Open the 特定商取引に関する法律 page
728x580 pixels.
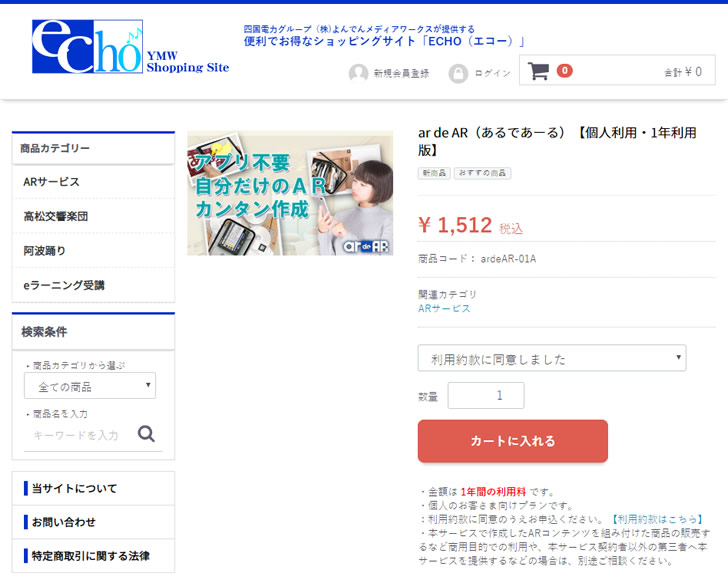click(91, 556)
